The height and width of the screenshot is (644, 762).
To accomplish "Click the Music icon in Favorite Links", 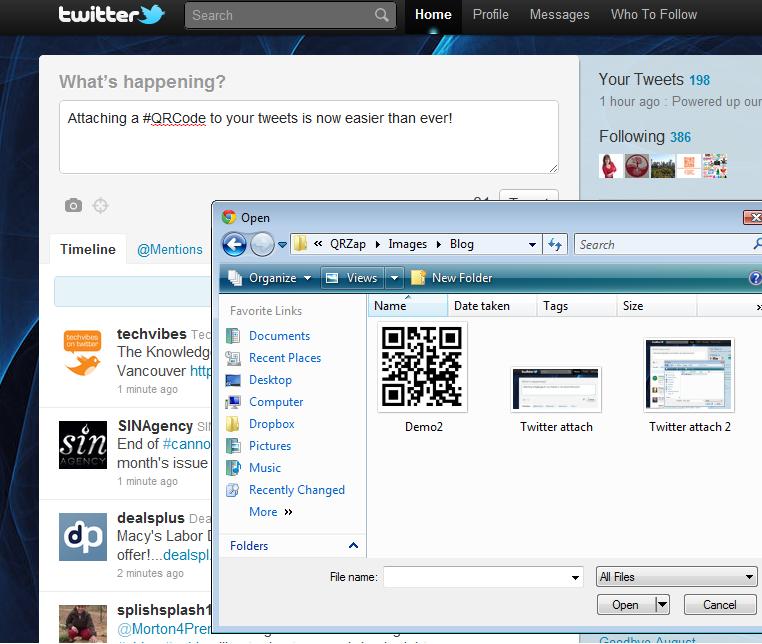I will [x=233, y=468].
